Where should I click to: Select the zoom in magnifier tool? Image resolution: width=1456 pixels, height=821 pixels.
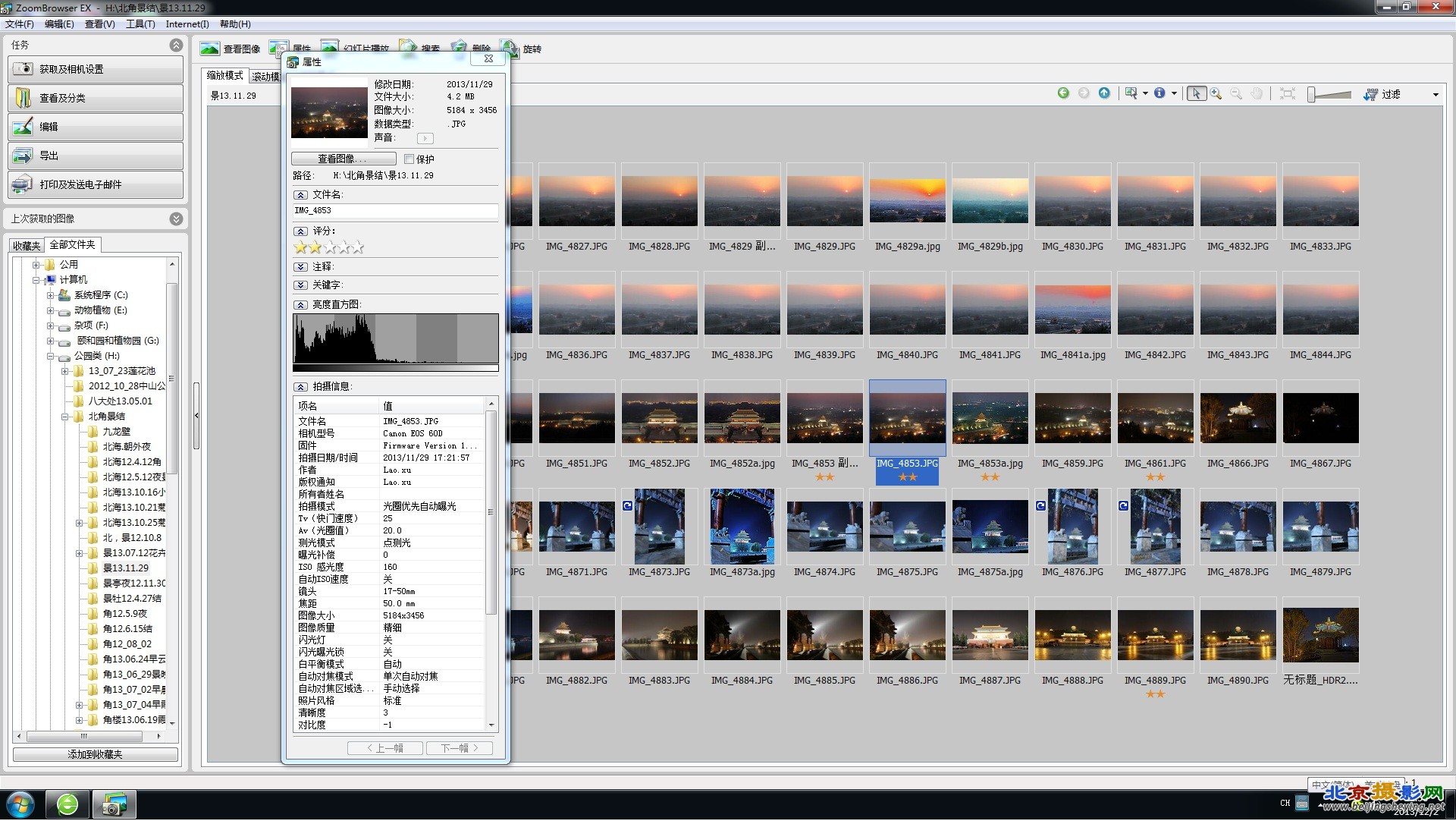pos(1216,93)
